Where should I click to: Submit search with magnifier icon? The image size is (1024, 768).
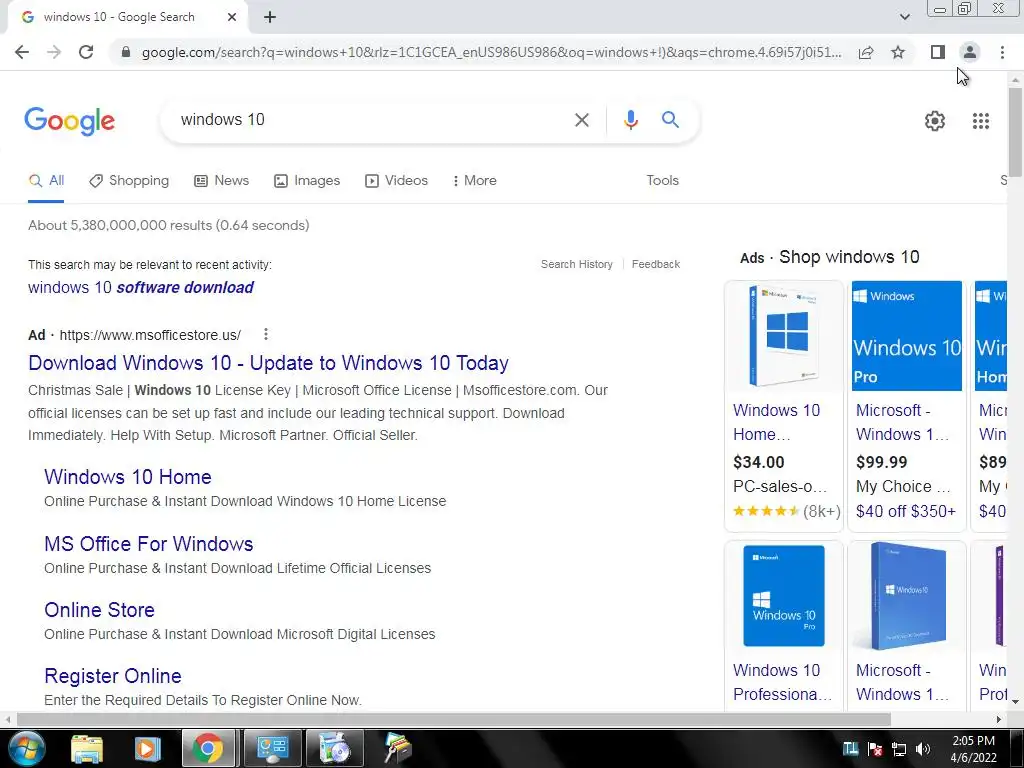(670, 120)
